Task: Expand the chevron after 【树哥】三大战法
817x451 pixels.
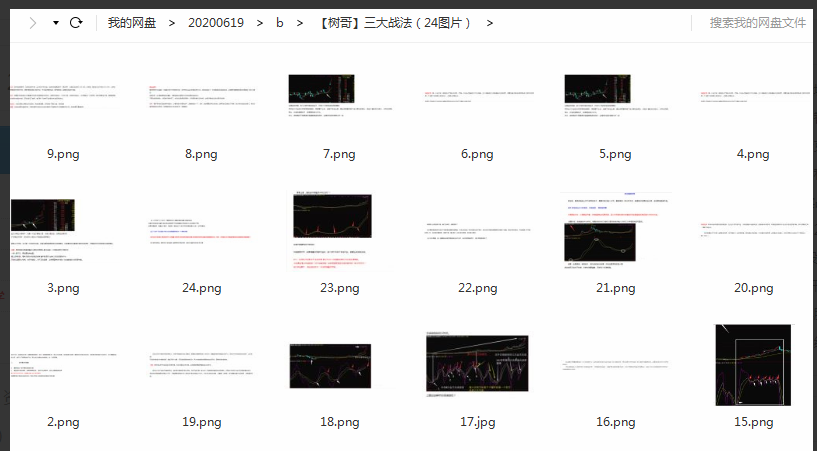Action: [490, 22]
